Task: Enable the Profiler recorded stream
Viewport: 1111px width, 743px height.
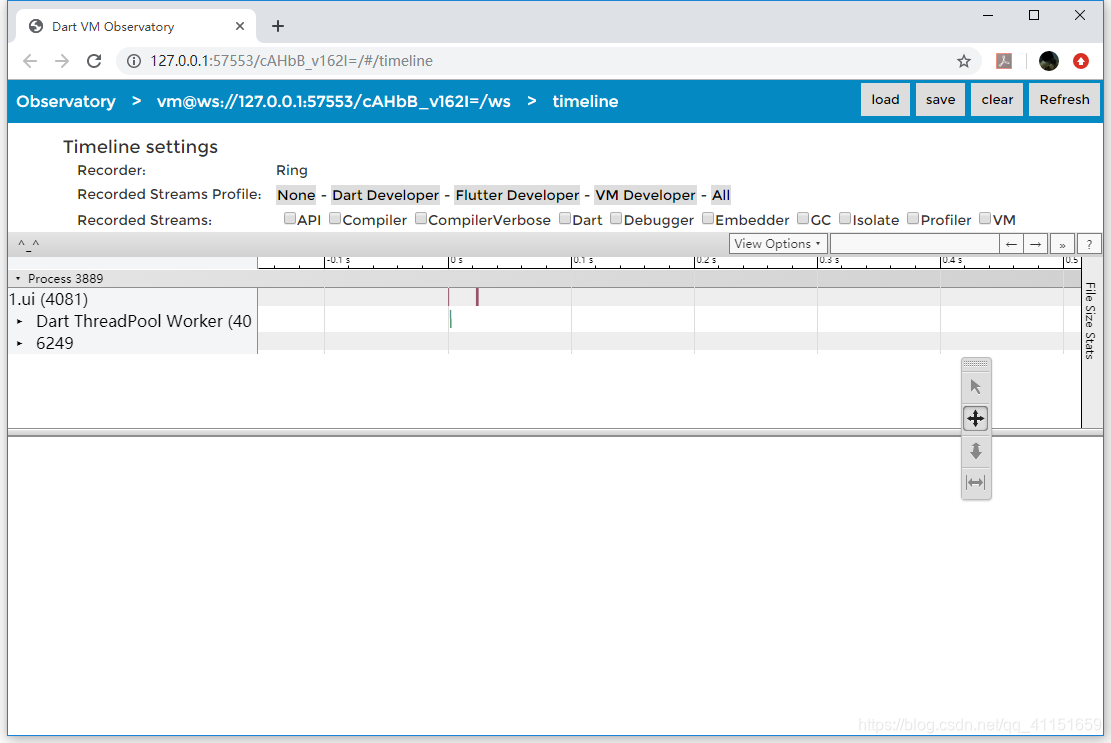Action: point(913,218)
